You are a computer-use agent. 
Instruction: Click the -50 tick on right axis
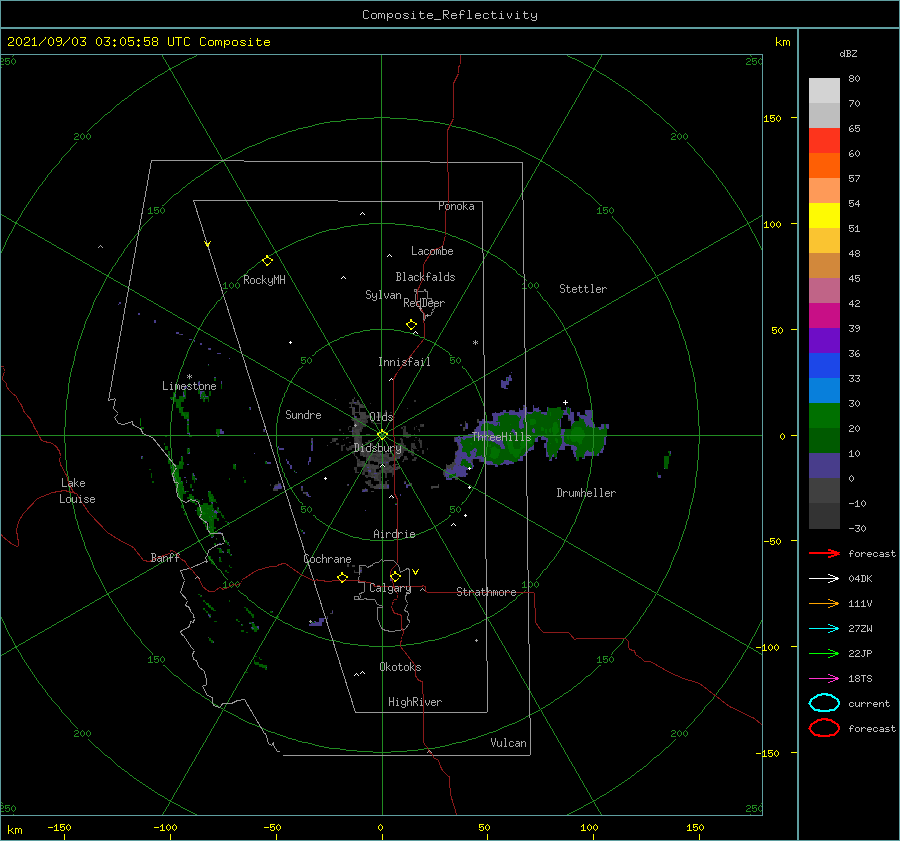772,541
